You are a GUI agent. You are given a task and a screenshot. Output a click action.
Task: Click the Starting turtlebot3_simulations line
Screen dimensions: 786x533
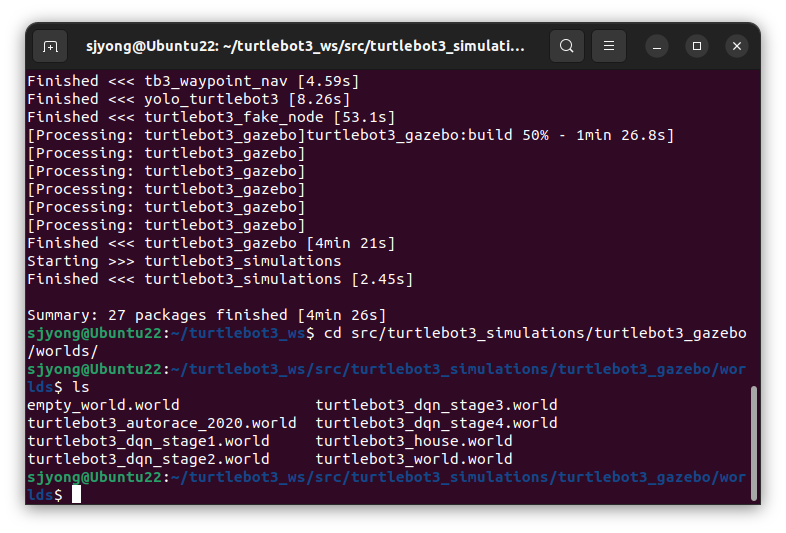tap(184, 261)
